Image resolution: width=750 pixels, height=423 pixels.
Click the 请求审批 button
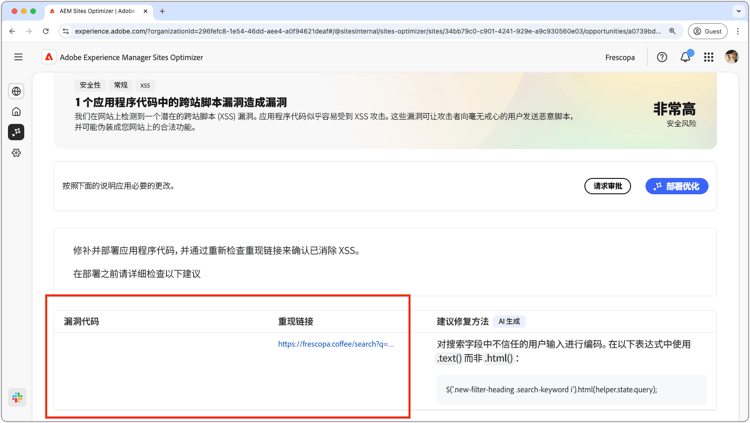click(x=607, y=186)
